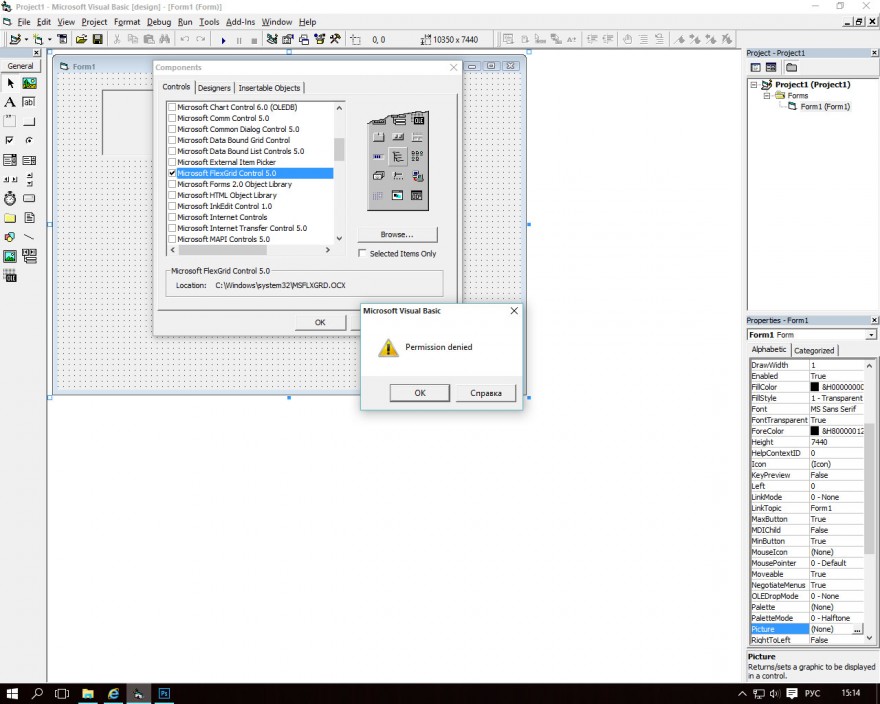The width and height of the screenshot is (880, 704).
Task: Click the Browse... button
Action: coord(397,235)
